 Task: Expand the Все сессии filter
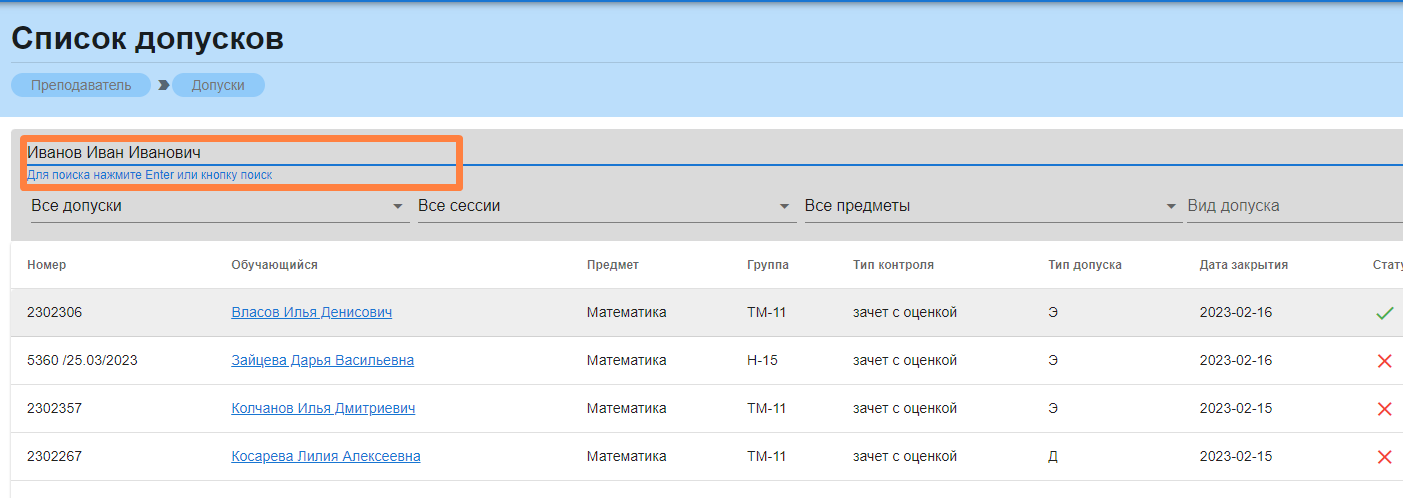[x=605, y=206]
